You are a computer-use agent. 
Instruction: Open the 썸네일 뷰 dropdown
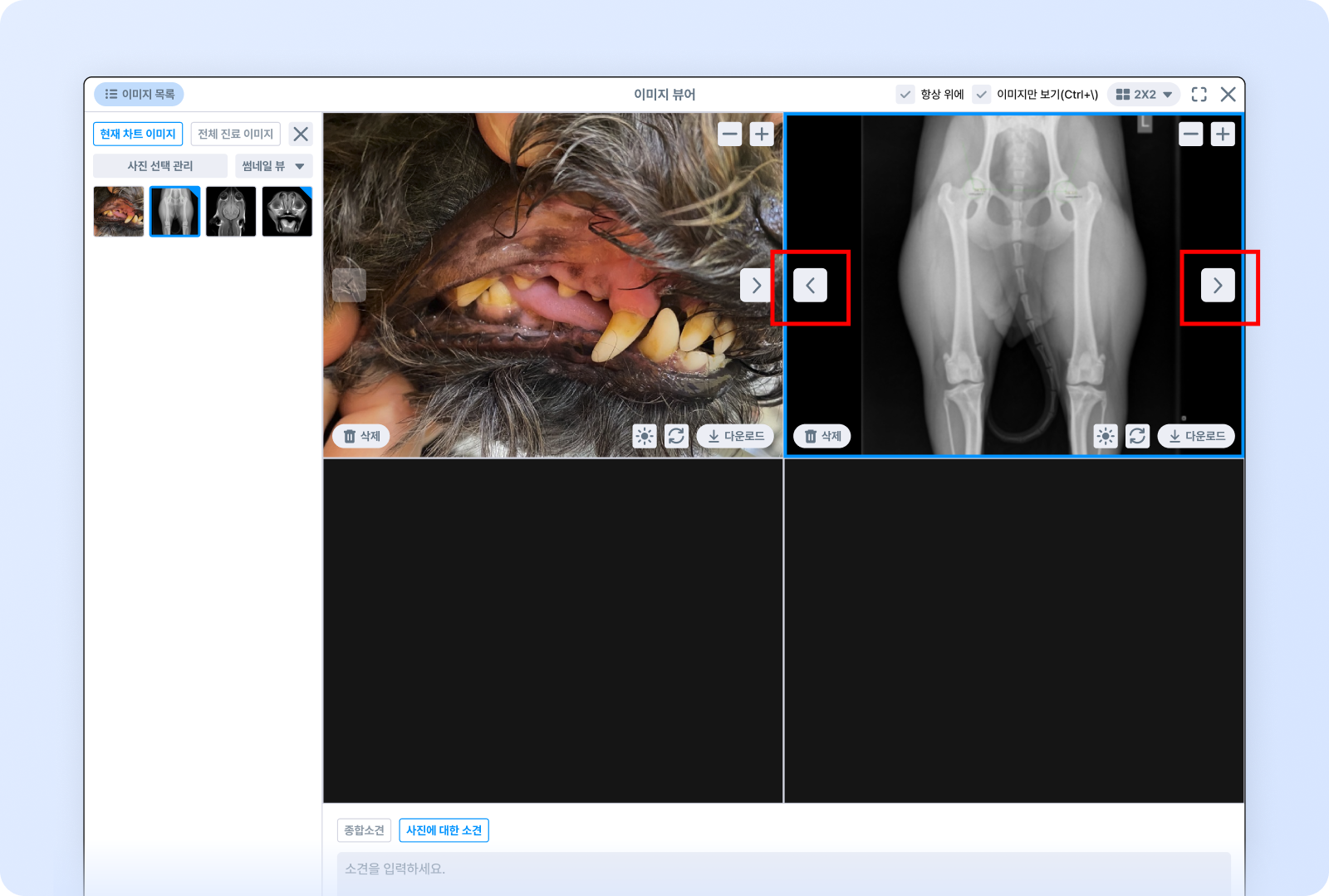click(x=274, y=166)
